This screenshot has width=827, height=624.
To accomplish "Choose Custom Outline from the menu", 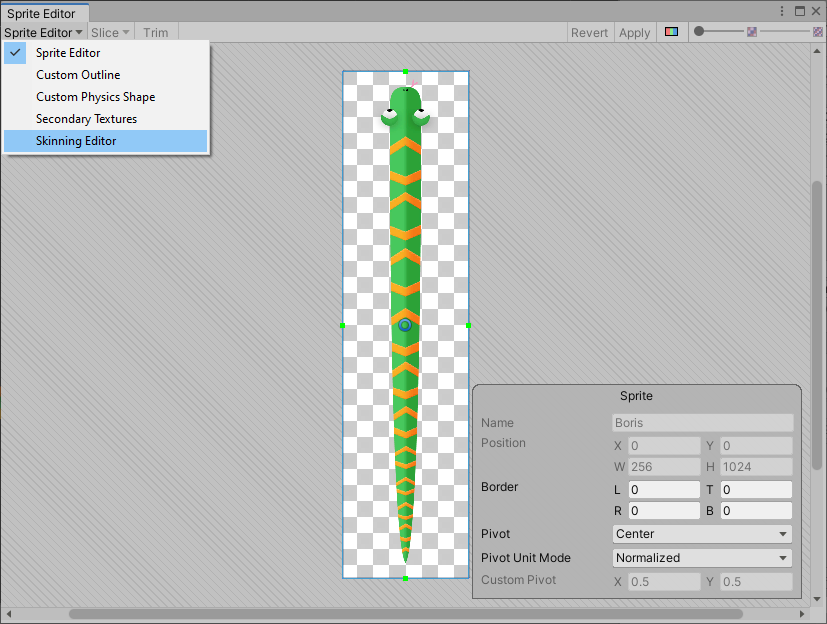I will pos(78,75).
